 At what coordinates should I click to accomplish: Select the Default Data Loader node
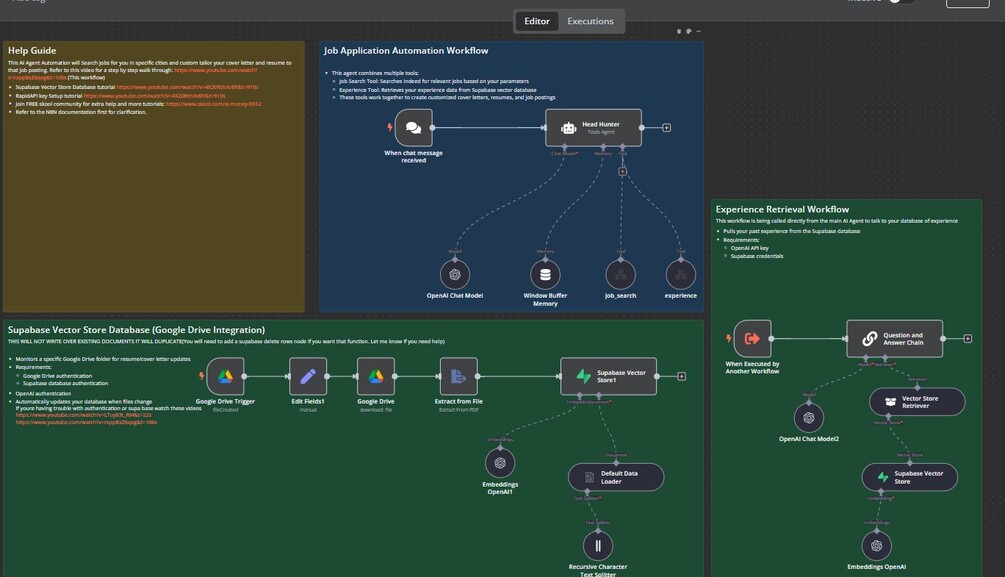(616, 477)
